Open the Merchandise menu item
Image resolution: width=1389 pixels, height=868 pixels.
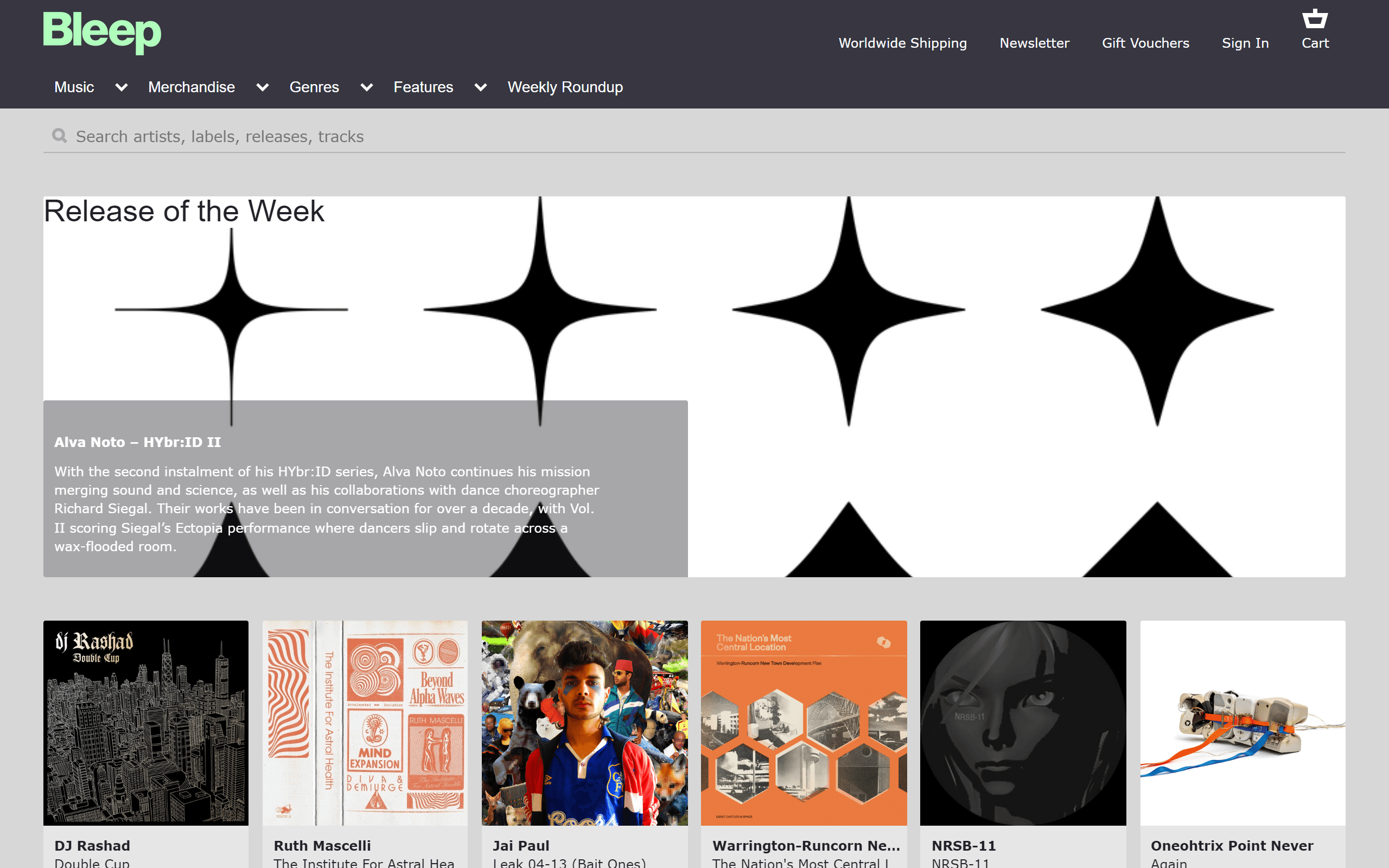pos(192,87)
